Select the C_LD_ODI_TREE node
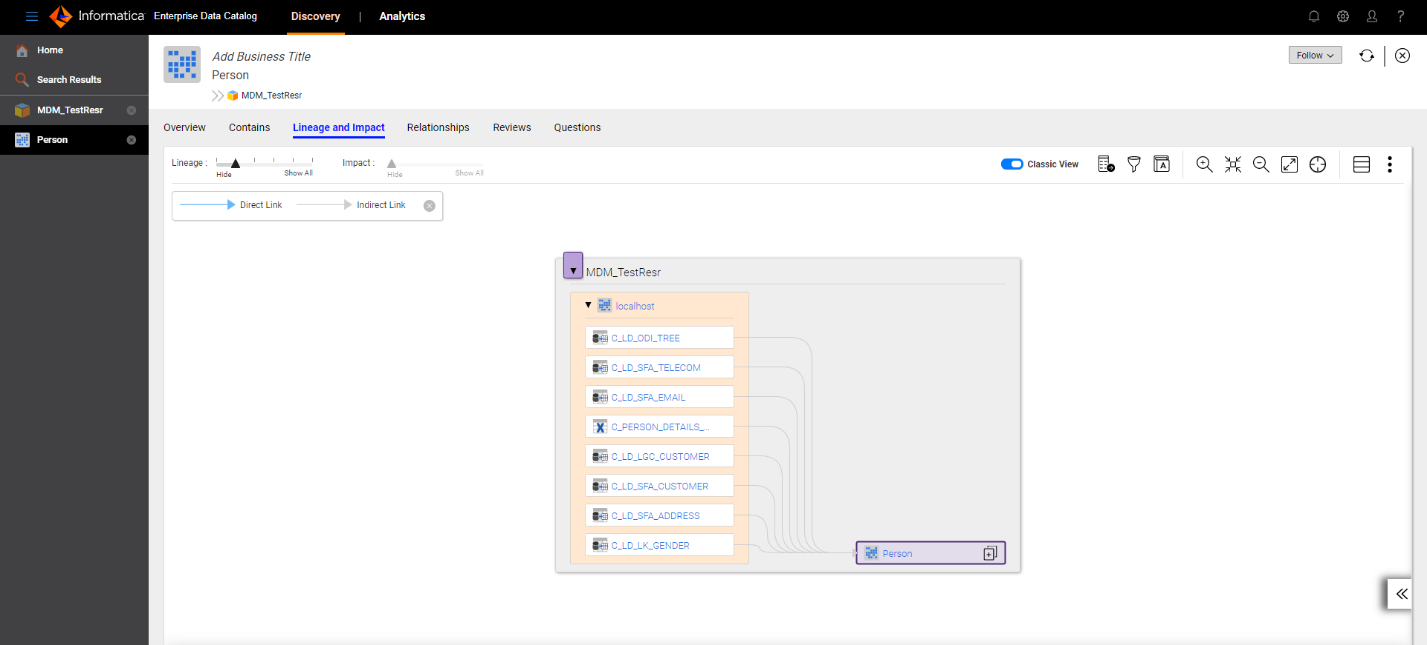The image size is (1427, 645). 659,338
